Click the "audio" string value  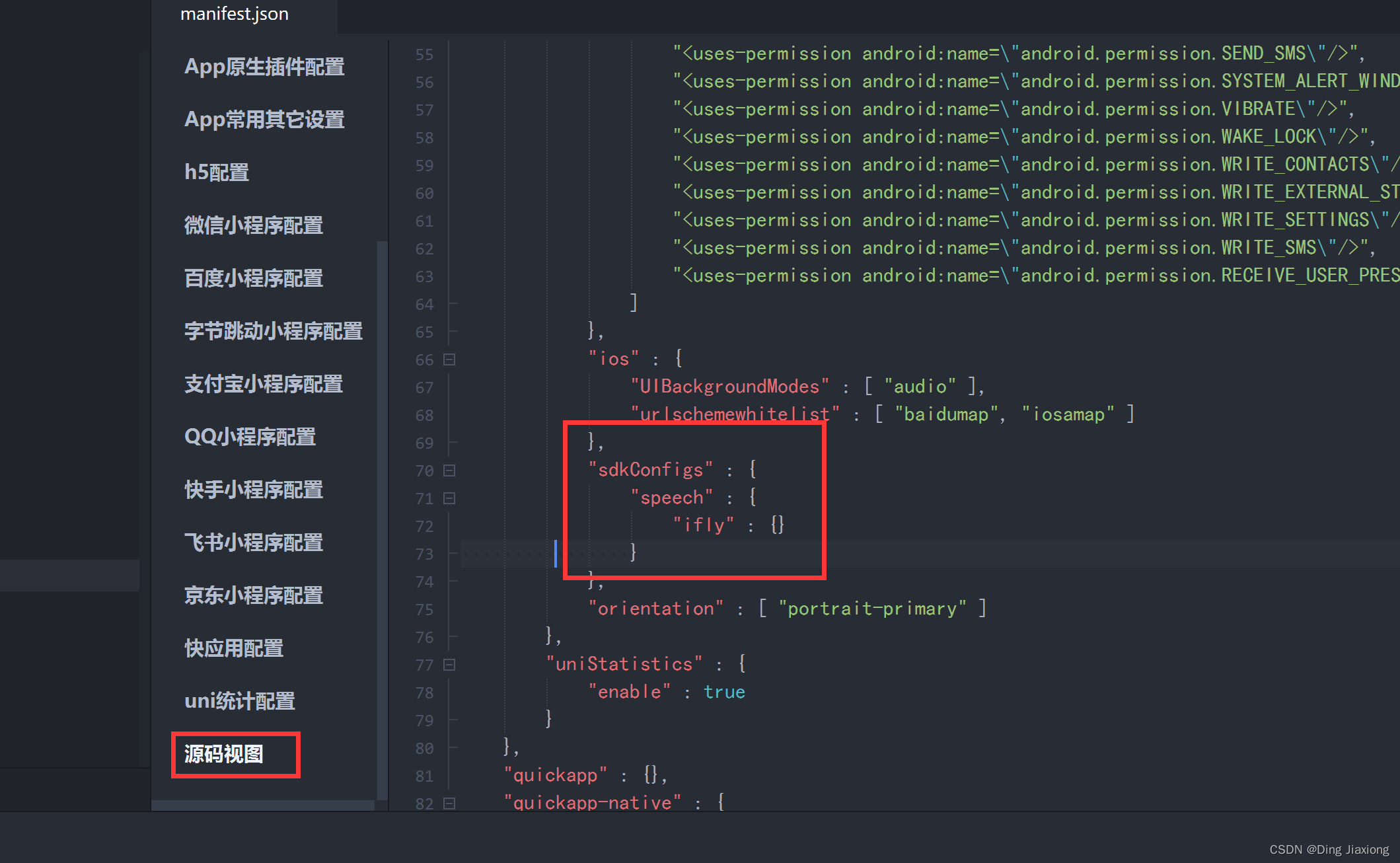920,387
